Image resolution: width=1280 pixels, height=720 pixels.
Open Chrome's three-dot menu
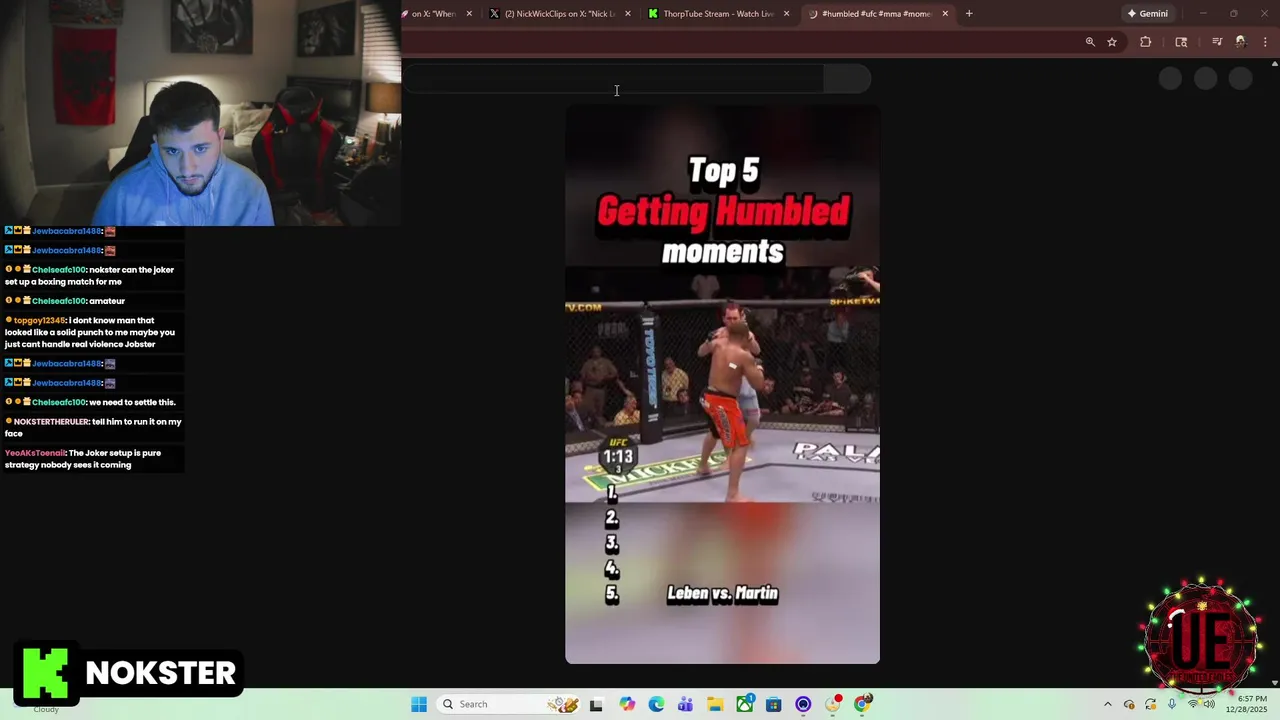click(x=1266, y=42)
